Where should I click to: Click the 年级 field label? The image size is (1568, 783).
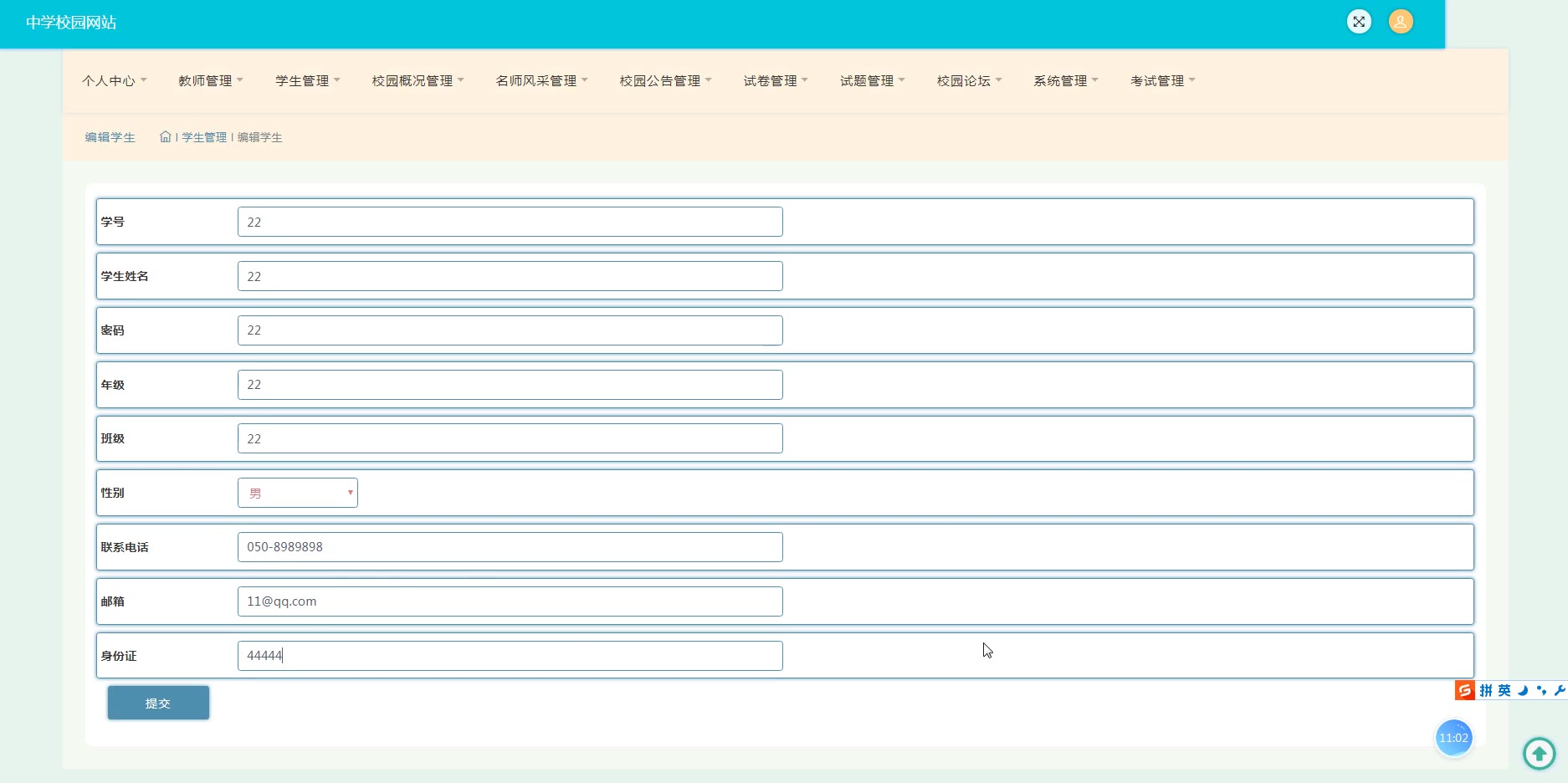tap(113, 385)
